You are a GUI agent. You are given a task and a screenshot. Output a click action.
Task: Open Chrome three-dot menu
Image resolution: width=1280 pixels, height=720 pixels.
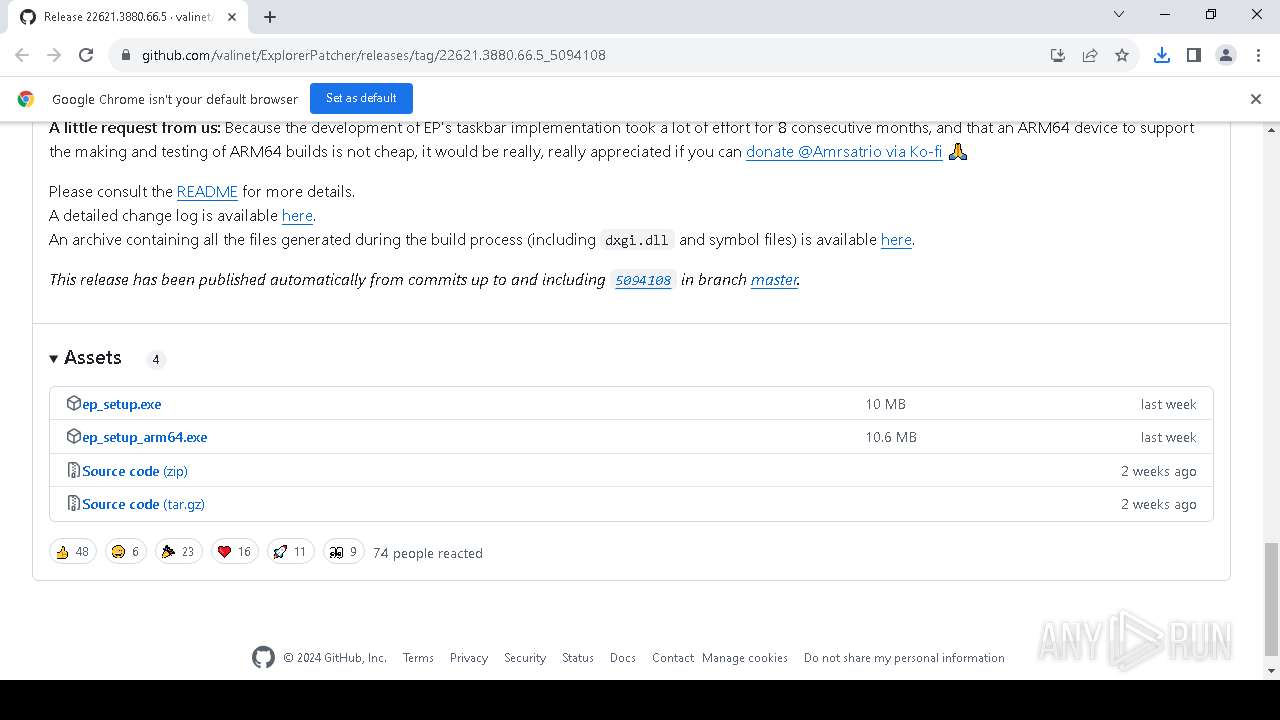[x=1257, y=55]
